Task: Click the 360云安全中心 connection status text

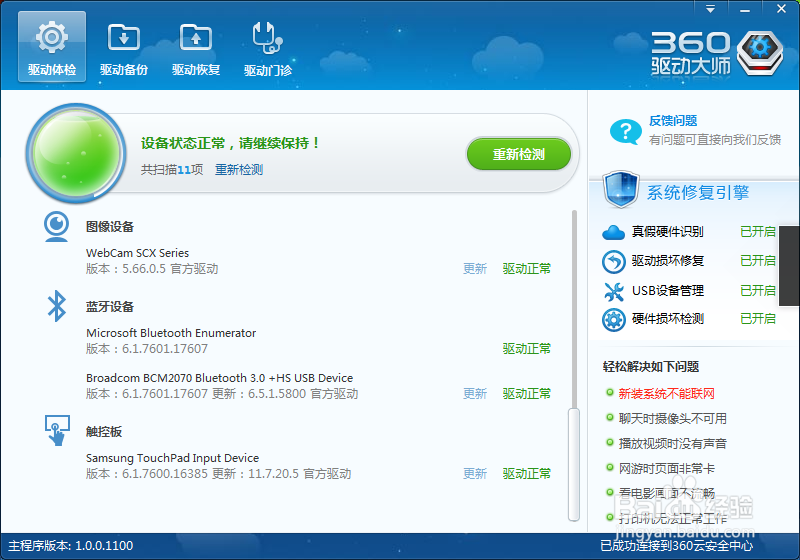Action: (676, 546)
